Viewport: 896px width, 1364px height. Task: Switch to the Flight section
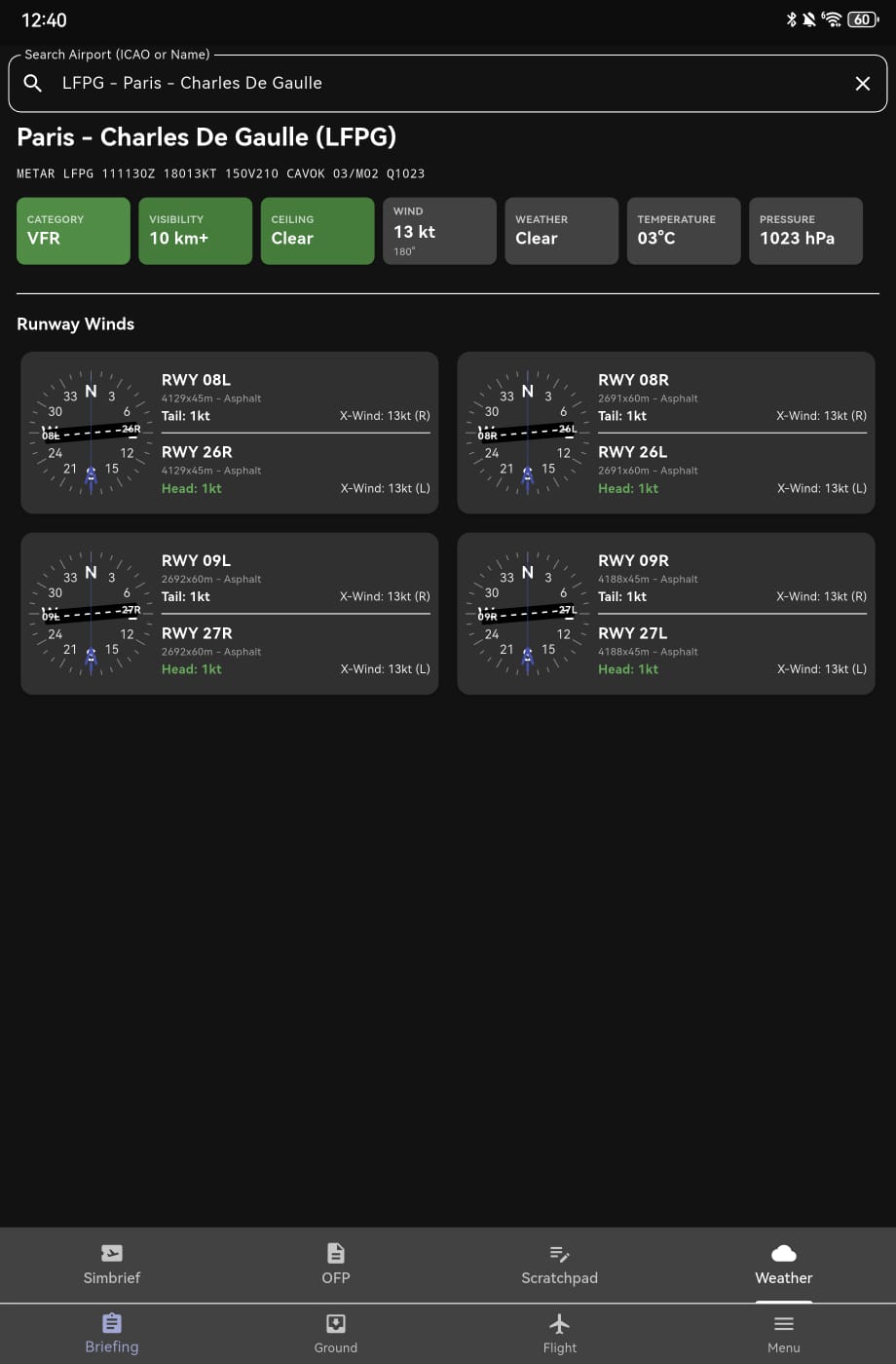click(559, 1334)
